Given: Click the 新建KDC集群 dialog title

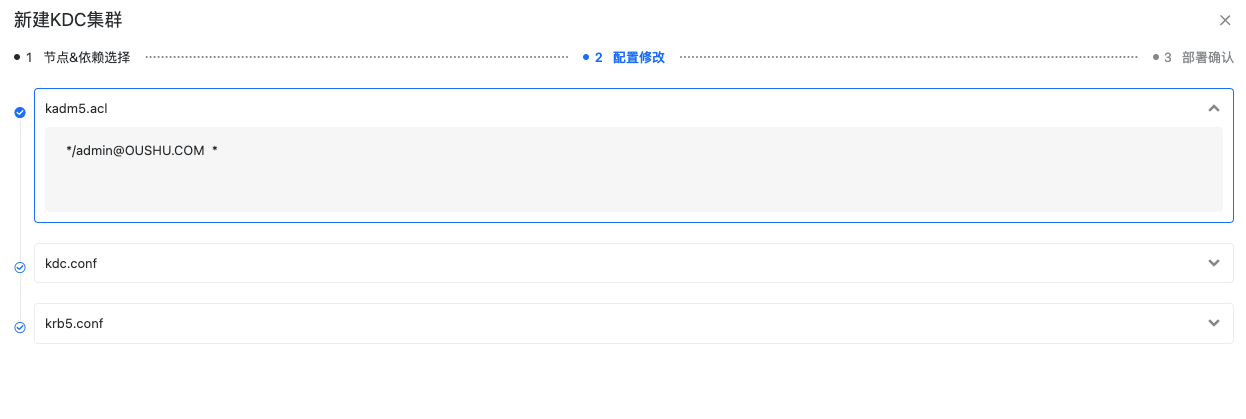Looking at the screenshot, I should 69,20.
